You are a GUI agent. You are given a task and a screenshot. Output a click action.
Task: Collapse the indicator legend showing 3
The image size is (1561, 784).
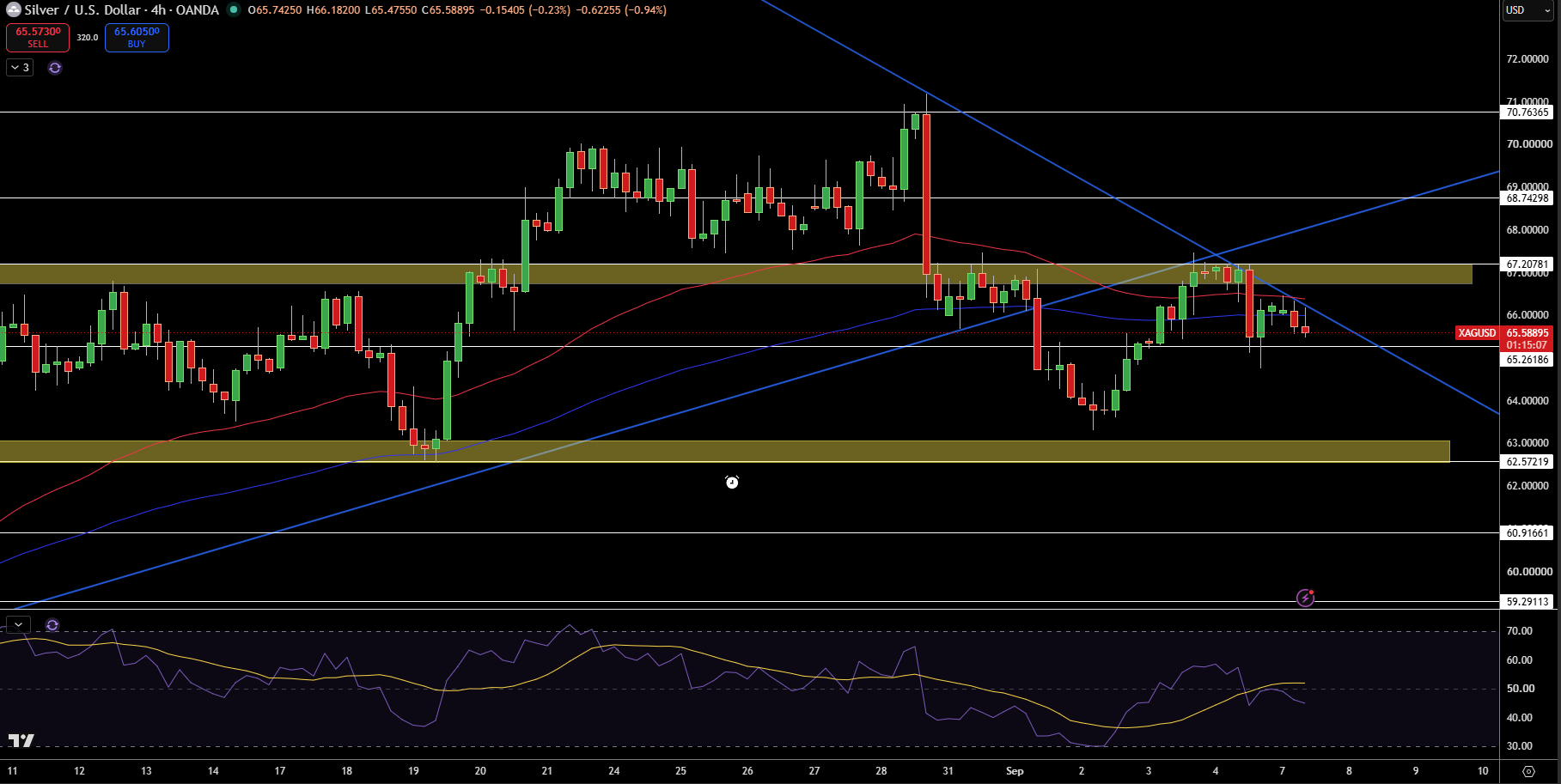click(x=20, y=68)
